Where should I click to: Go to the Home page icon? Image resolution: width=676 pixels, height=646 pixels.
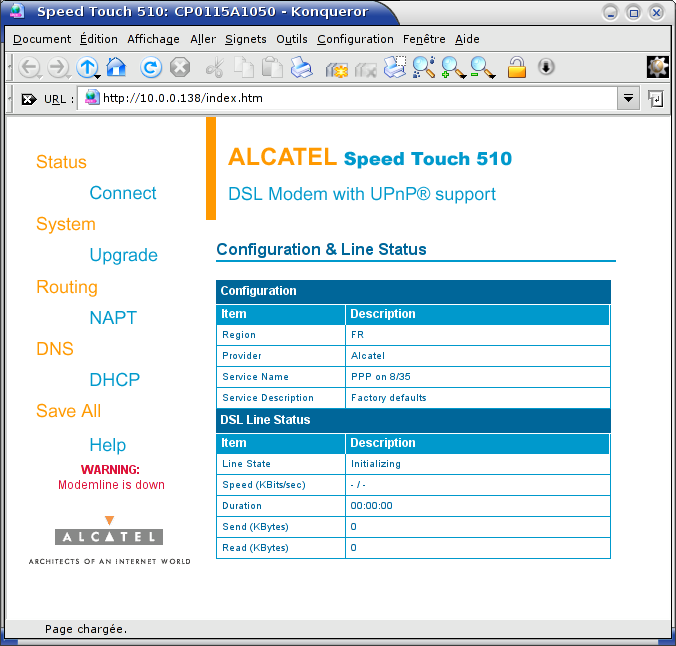tap(116, 67)
